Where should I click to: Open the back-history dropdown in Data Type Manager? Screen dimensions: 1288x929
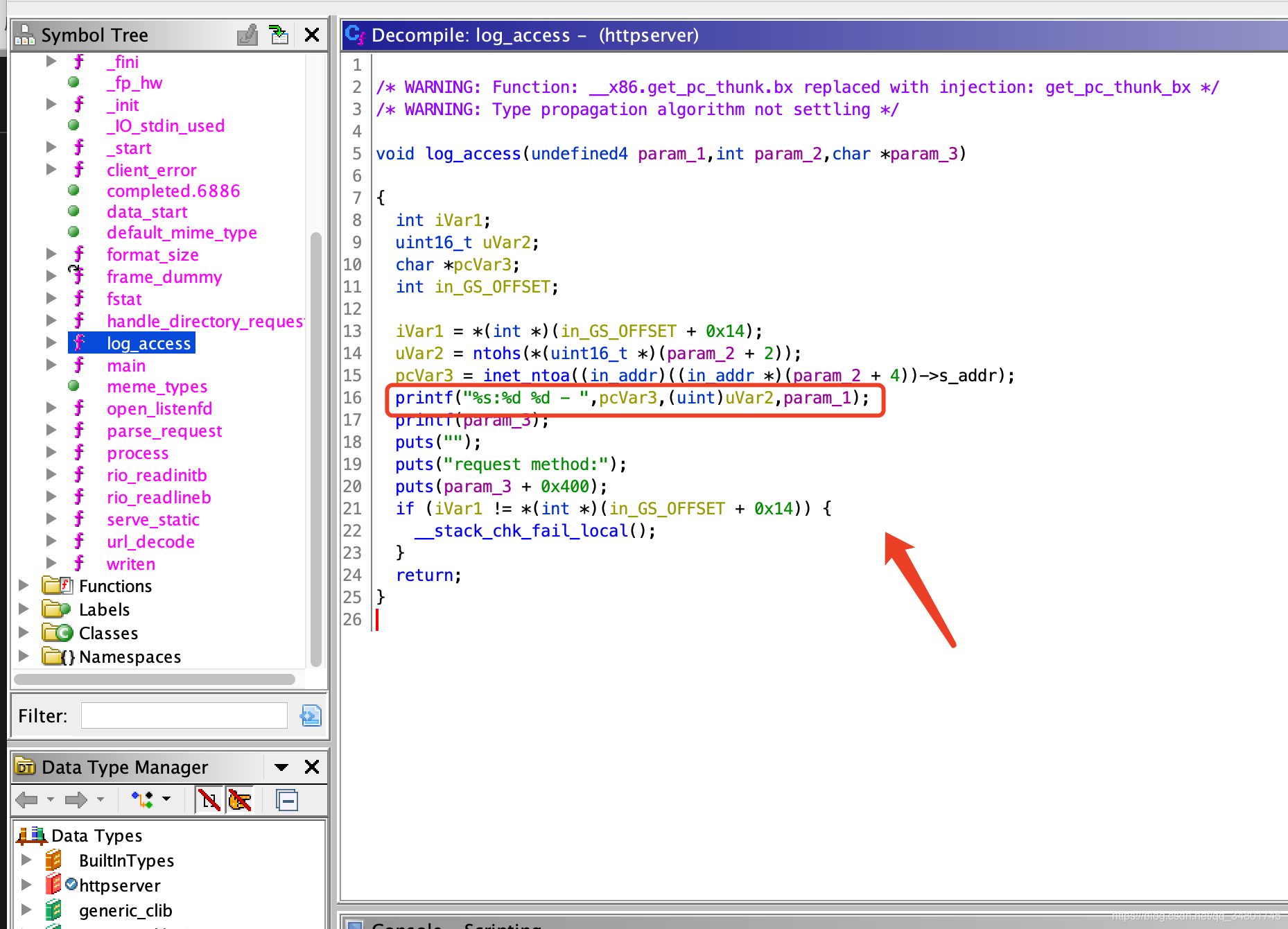51,800
